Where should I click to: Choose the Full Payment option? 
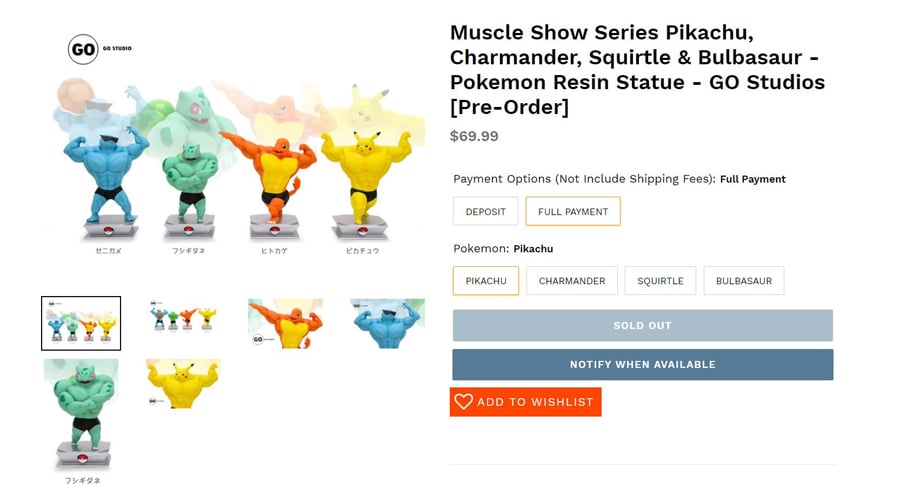[x=573, y=212]
